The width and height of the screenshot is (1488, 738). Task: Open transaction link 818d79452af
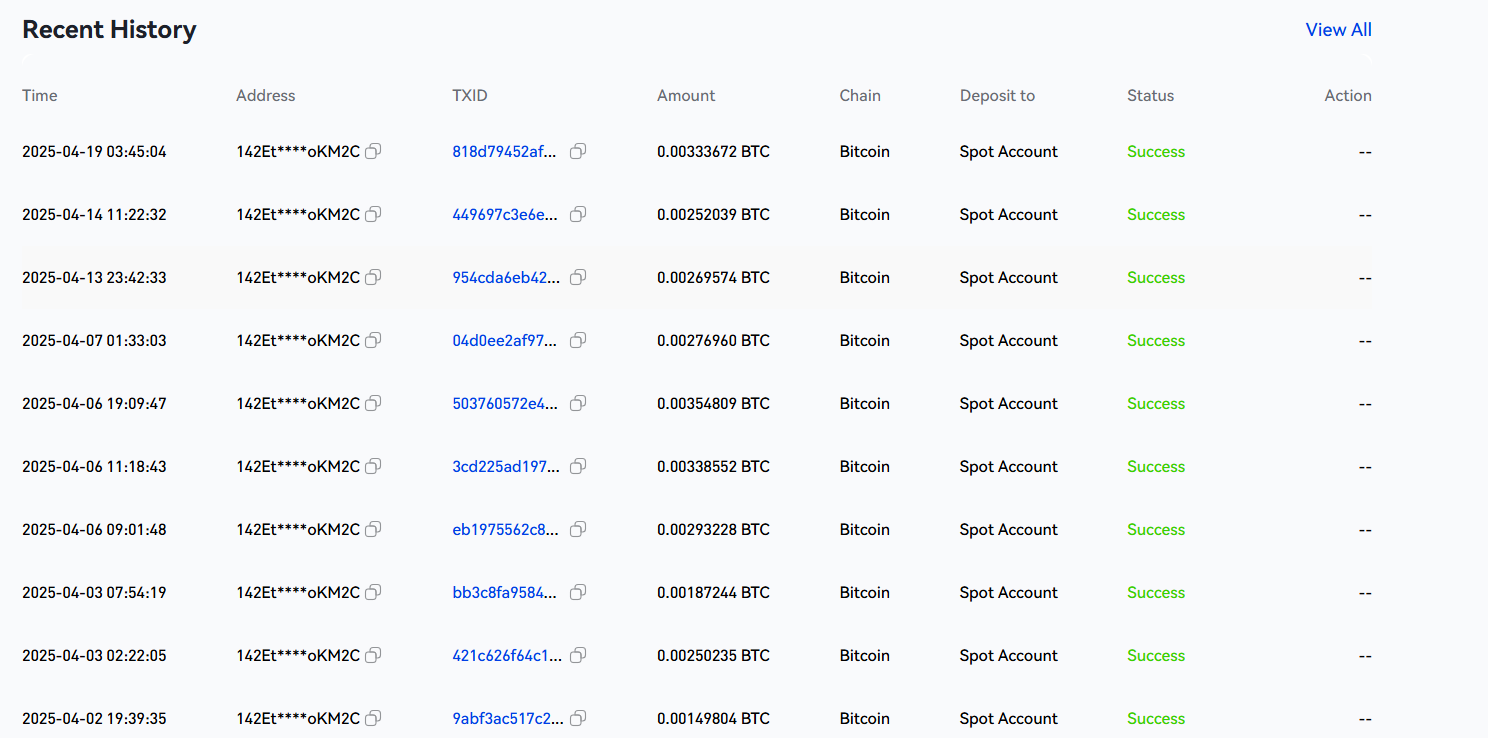click(x=506, y=152)
